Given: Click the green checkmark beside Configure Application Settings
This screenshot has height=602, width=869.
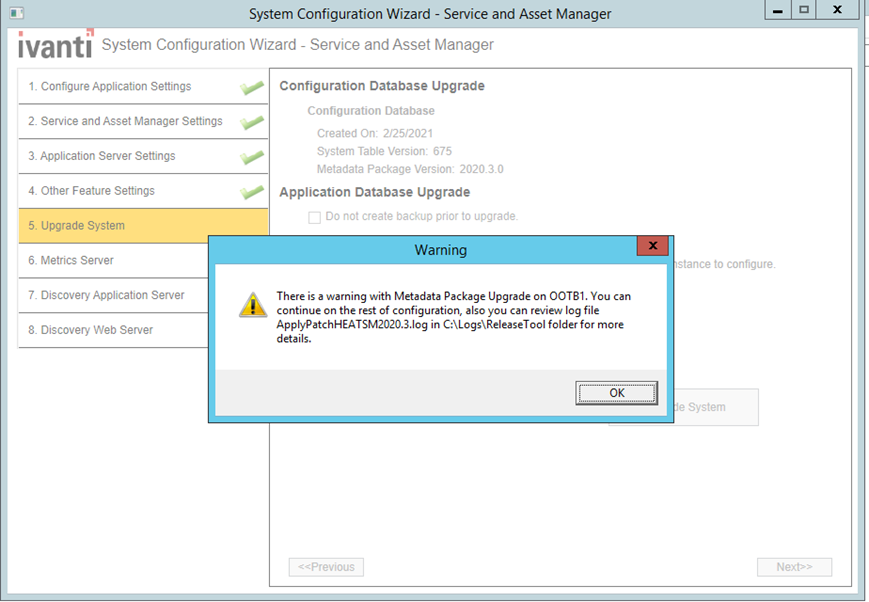Looking at the screenshot, I should pos(253,87).
